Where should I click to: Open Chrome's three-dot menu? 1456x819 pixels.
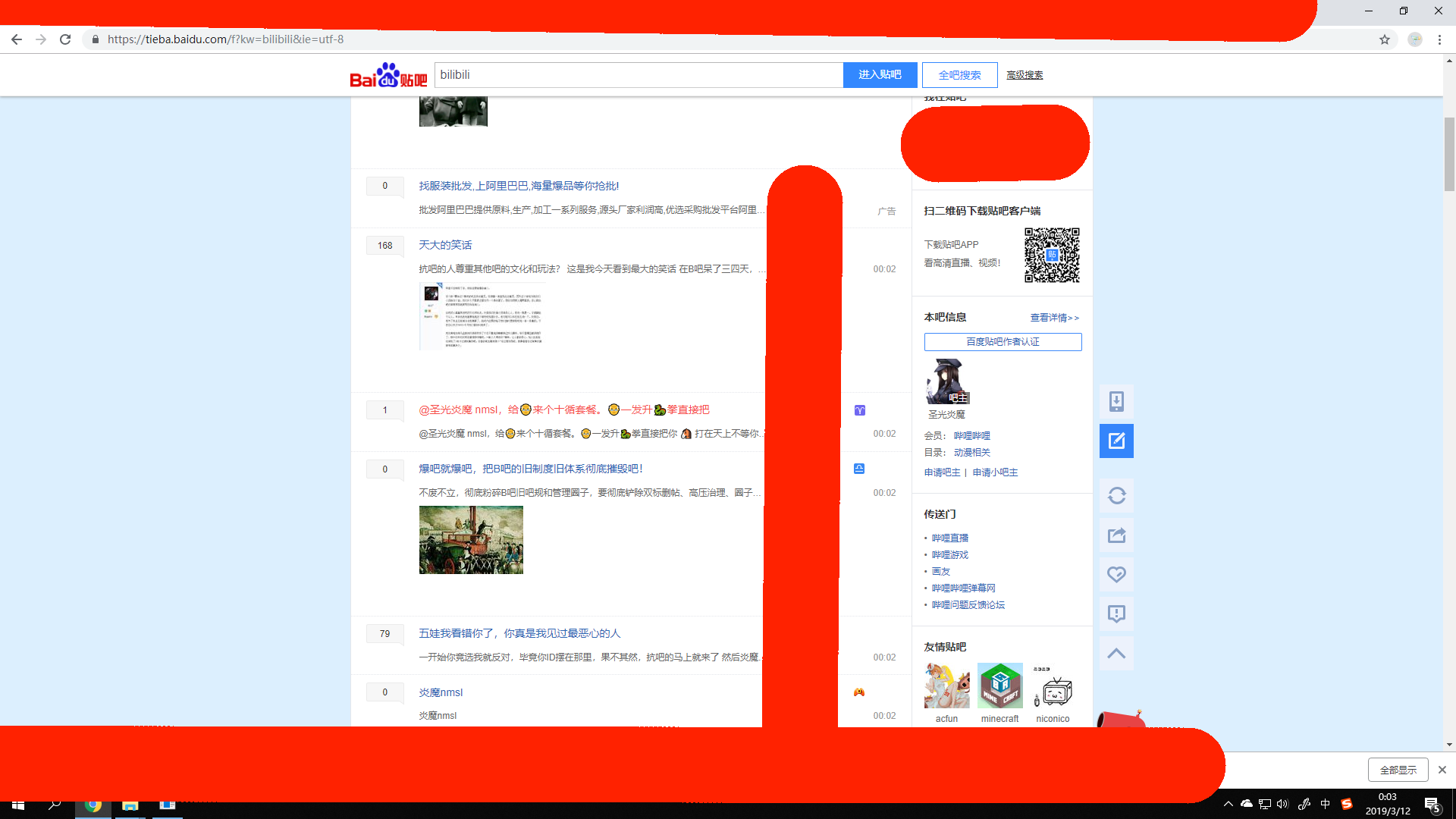coord(1439,39)
